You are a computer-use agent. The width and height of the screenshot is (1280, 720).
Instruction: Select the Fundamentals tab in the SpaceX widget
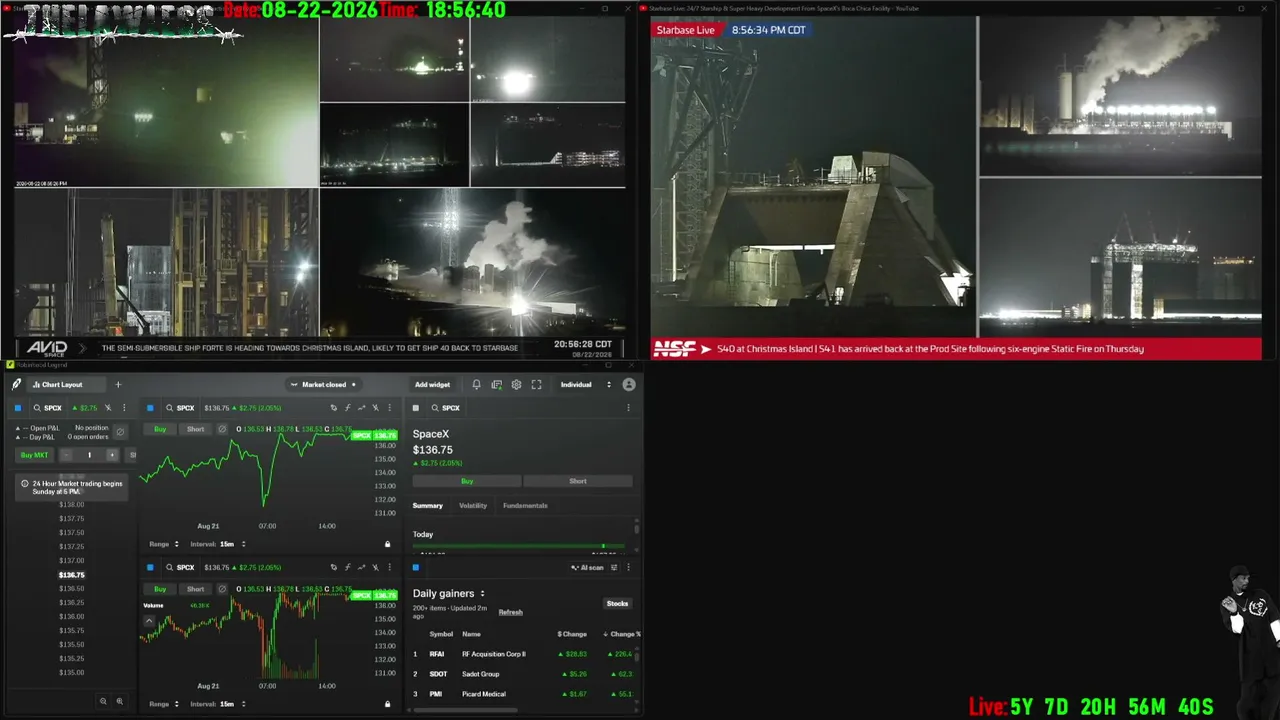[525, 506]
